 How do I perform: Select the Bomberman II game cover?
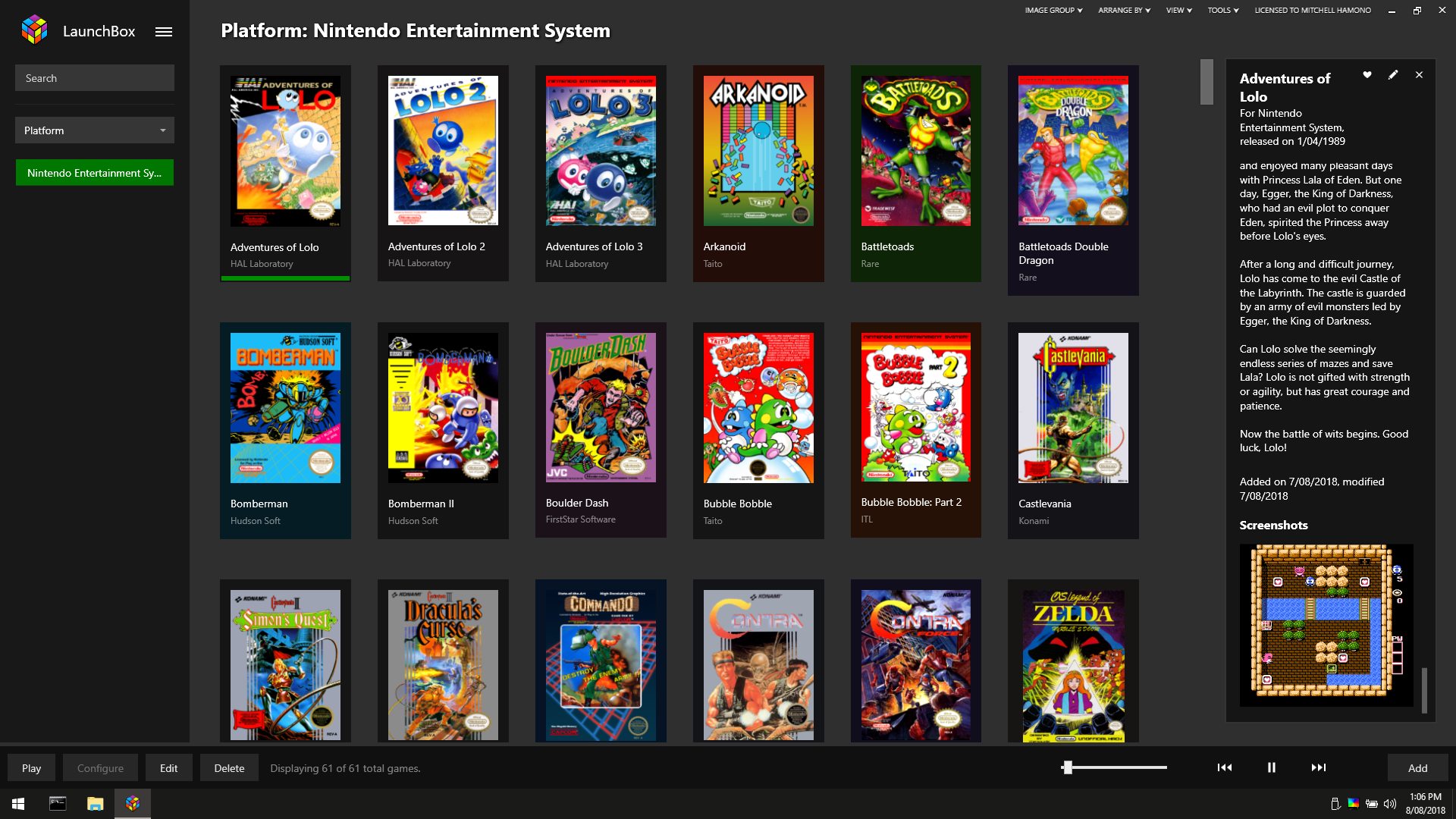pyautogui.click(x=443, y=408)
